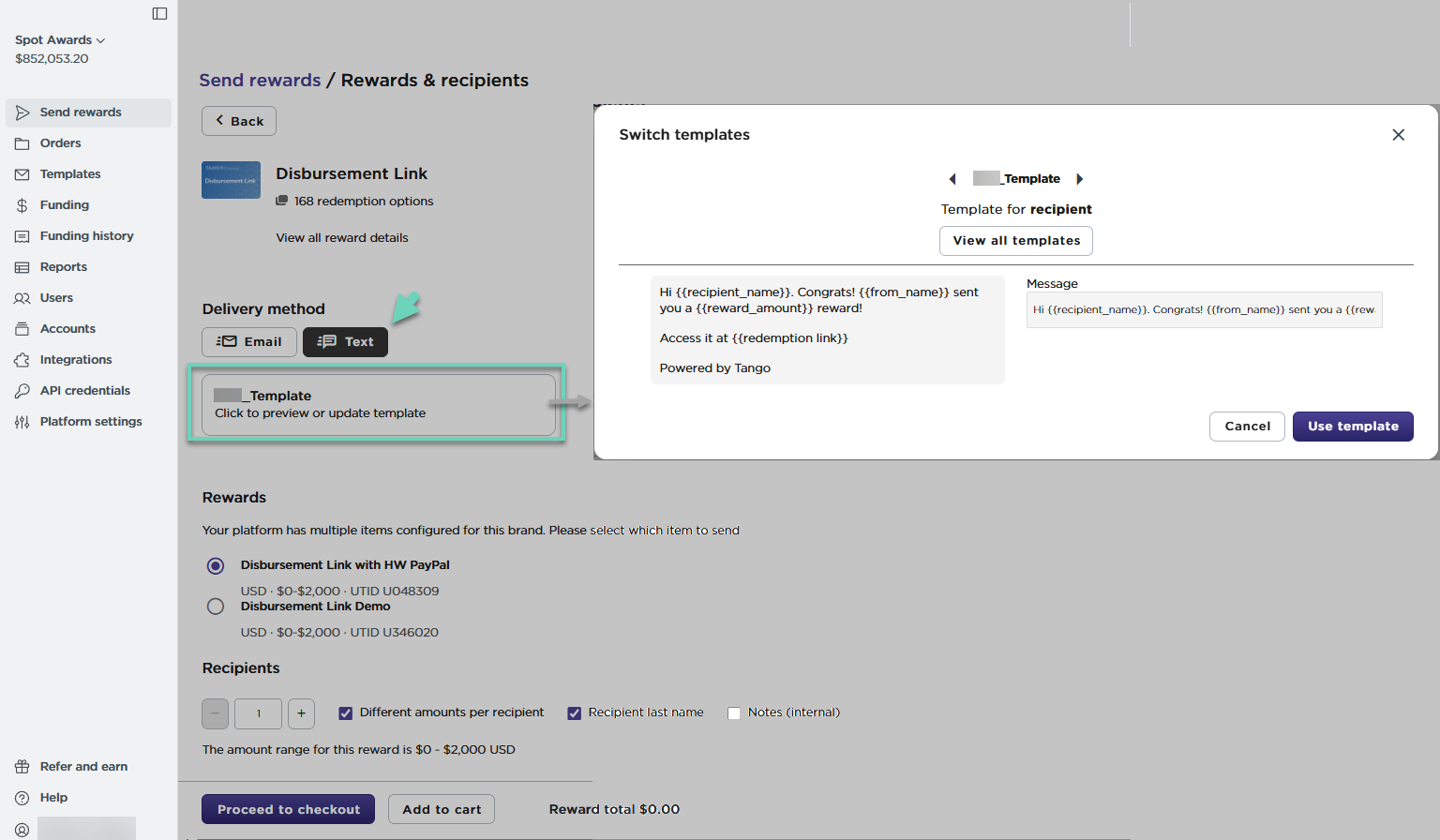Close the Switch templates dialog

click(1398, 135)
